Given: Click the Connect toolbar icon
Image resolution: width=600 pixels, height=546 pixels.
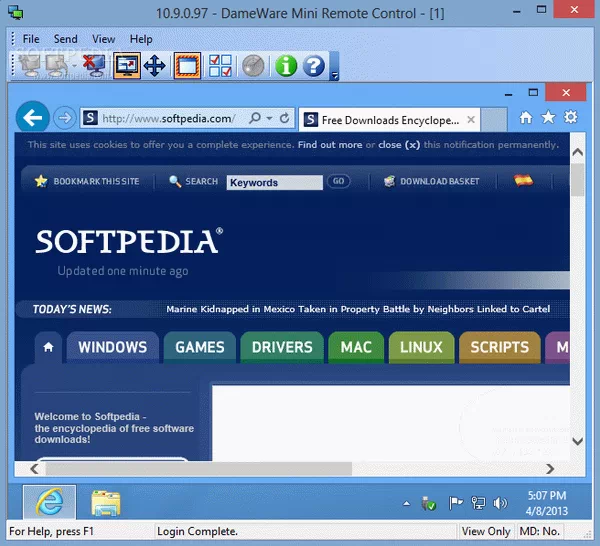Looking at the screenshot, I should point(29,66).
